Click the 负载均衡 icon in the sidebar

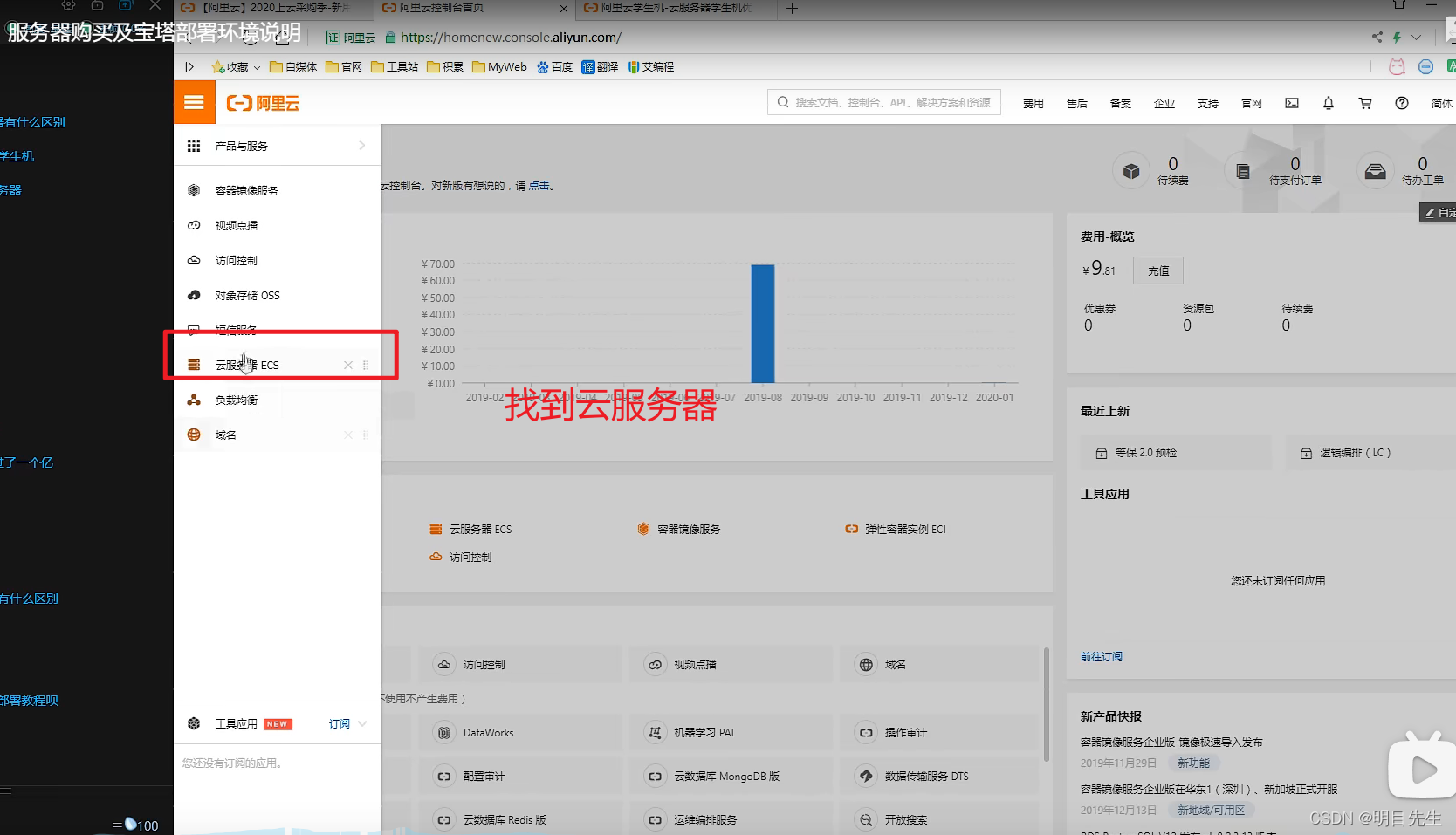pos(194,400)
